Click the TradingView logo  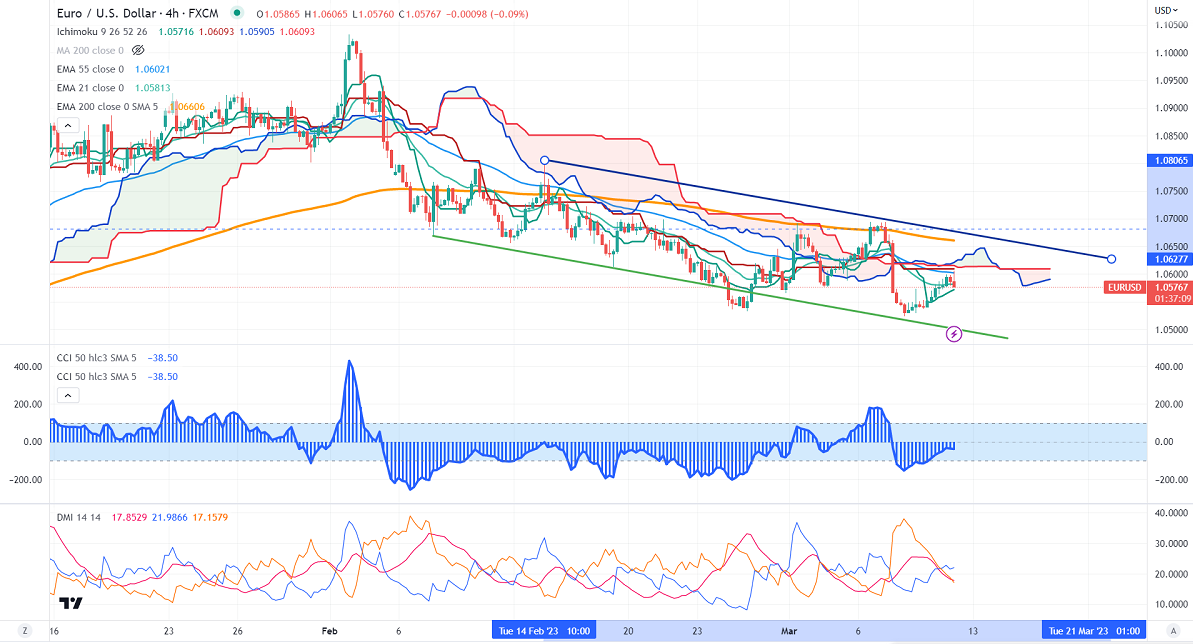70,603
